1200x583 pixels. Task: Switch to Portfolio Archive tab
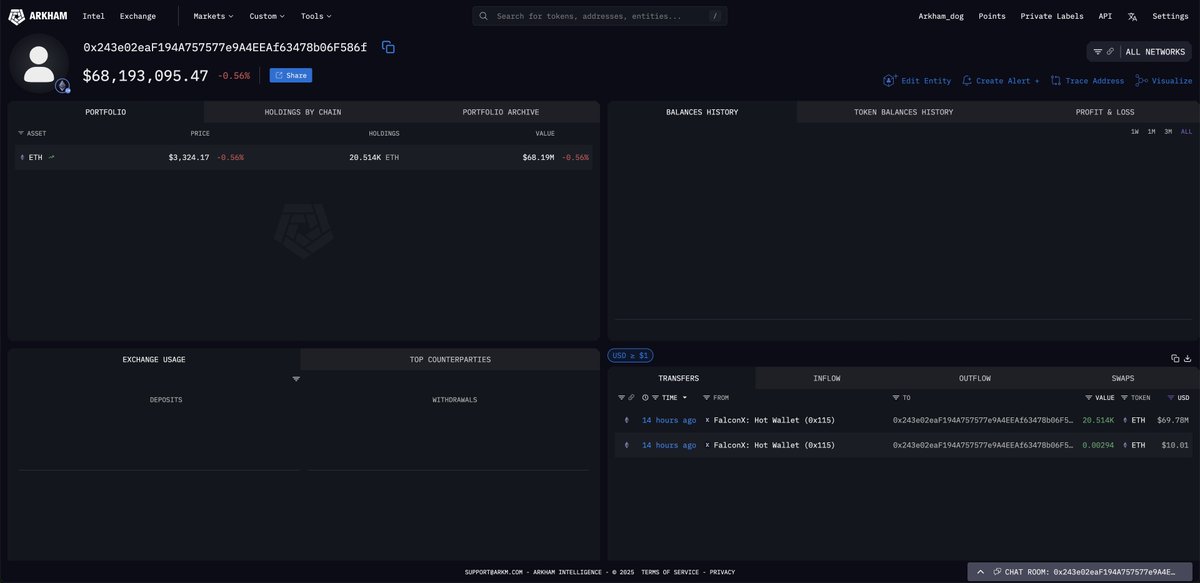click(500, 112)
